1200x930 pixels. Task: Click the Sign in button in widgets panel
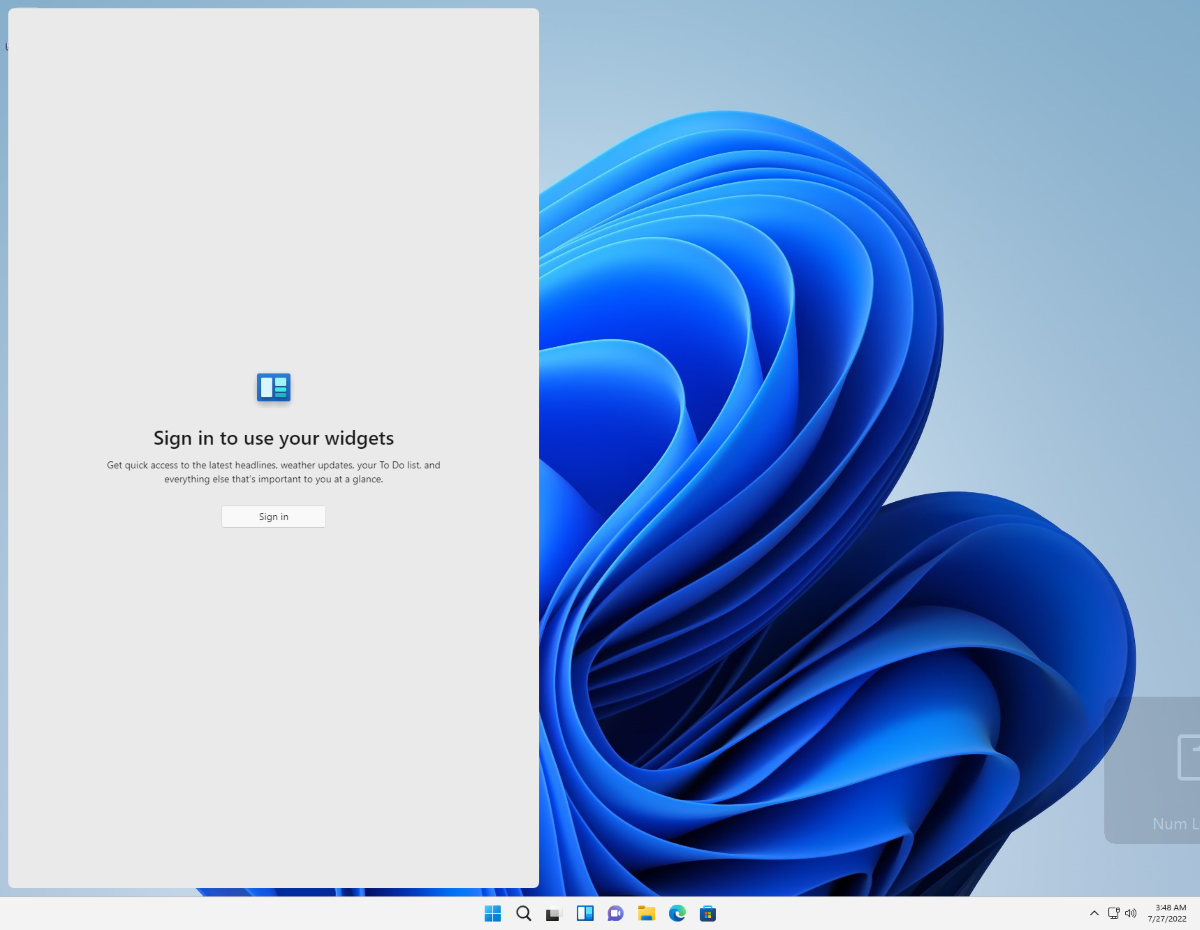pos(273,516)
